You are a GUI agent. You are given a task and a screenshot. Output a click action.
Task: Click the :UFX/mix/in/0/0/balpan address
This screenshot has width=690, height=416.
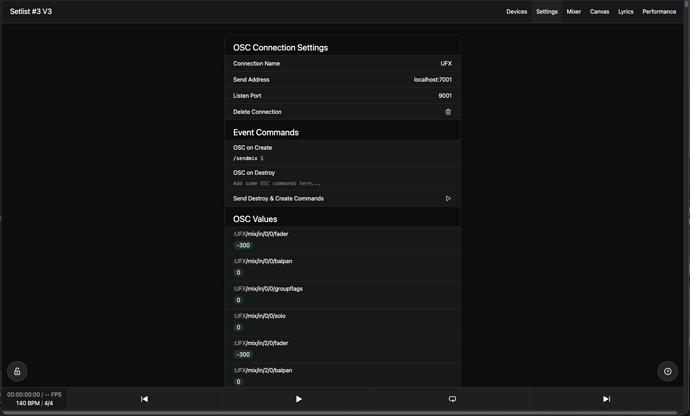tap(263, 261)
